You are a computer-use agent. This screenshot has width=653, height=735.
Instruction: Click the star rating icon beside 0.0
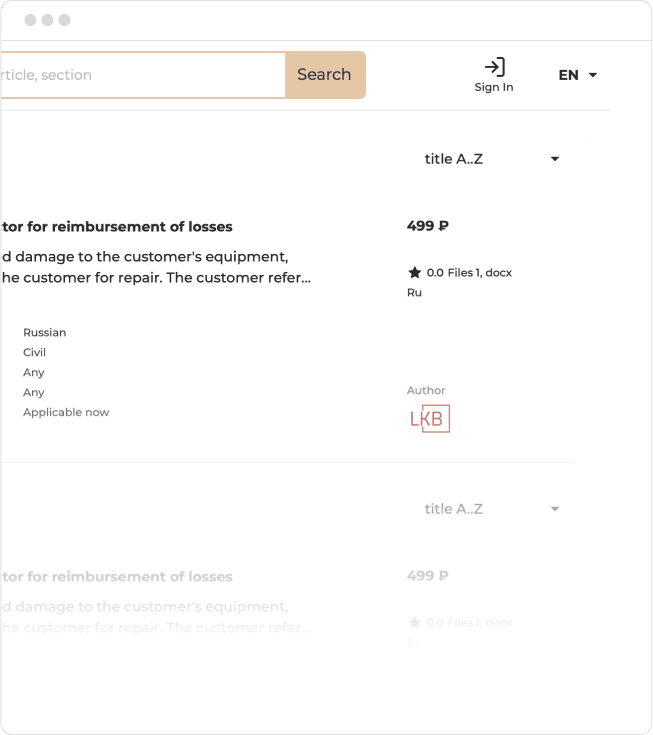coord(414,272)
